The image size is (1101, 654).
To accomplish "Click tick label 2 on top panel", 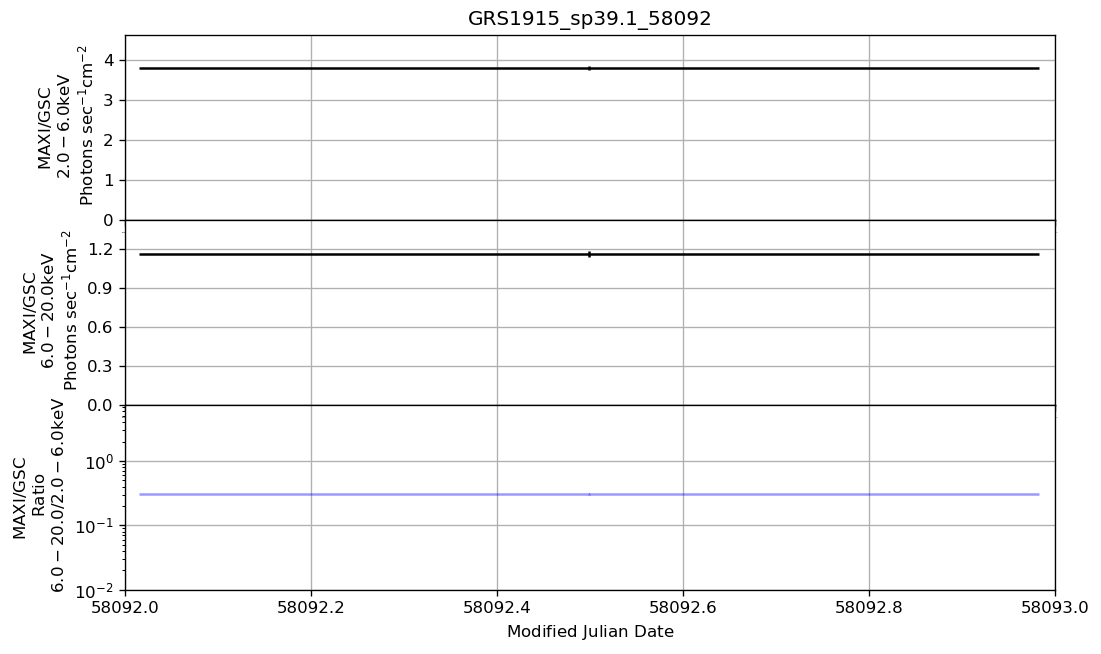I will click(108, 140).
